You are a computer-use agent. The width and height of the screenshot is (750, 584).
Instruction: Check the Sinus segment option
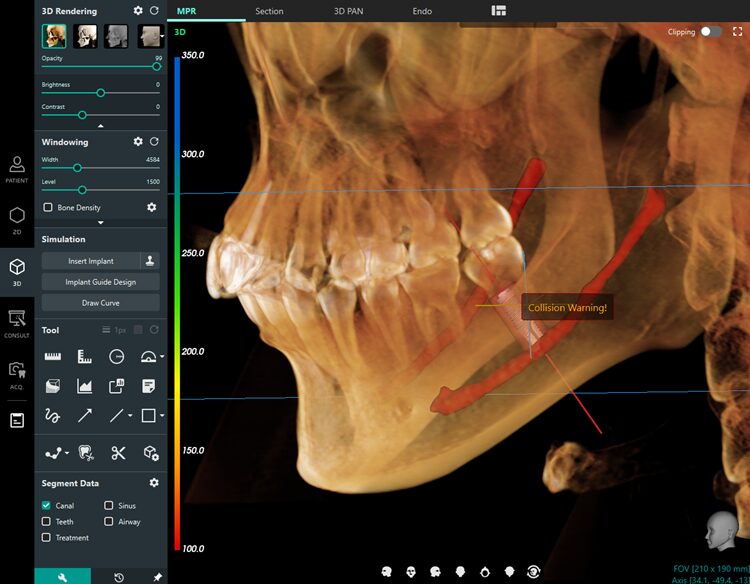coord(109,506)
